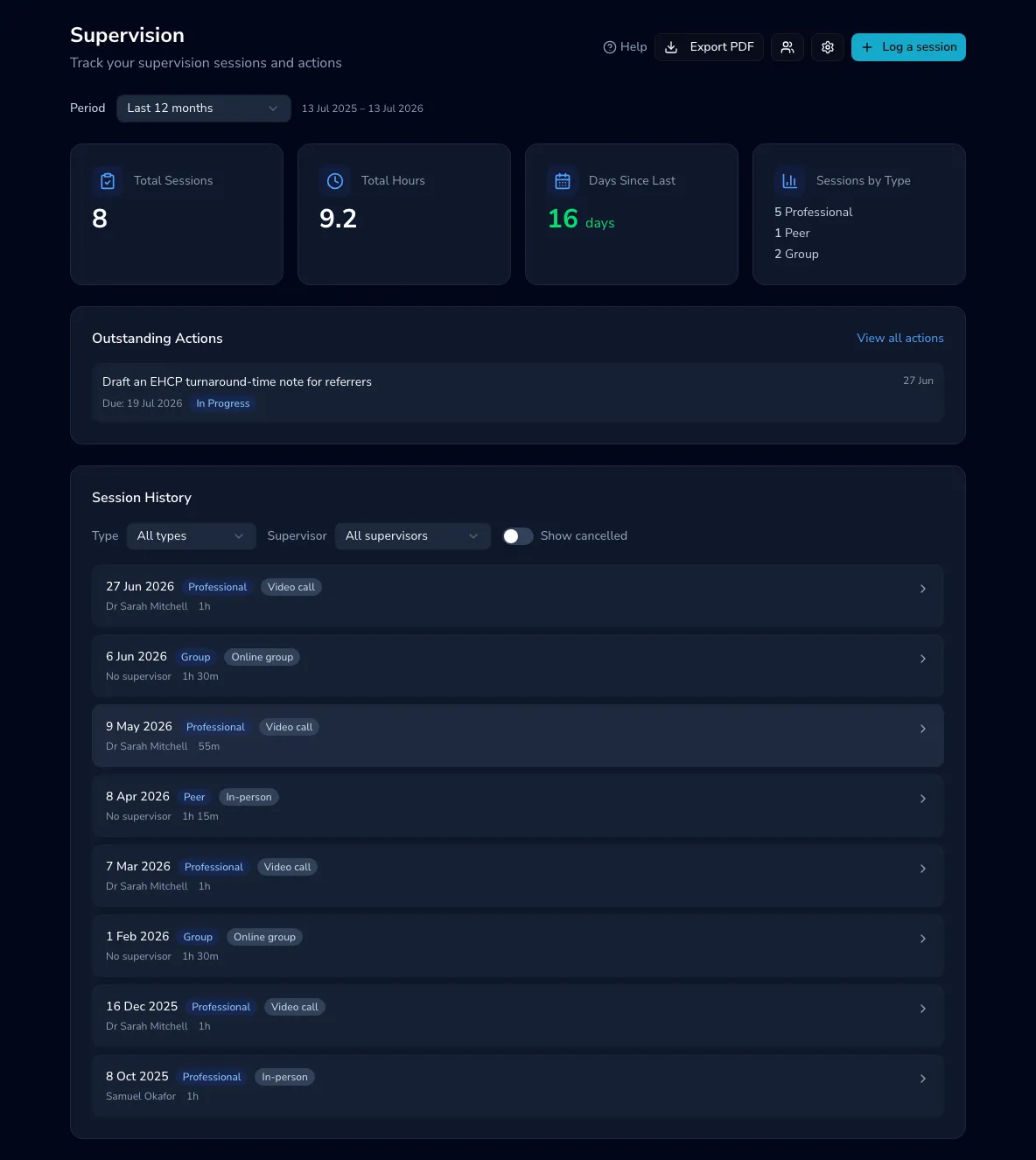The image size is (1036, 1160).
Task: Click the clipboard icon on Total Sessions card
Action: click(108, 181)
